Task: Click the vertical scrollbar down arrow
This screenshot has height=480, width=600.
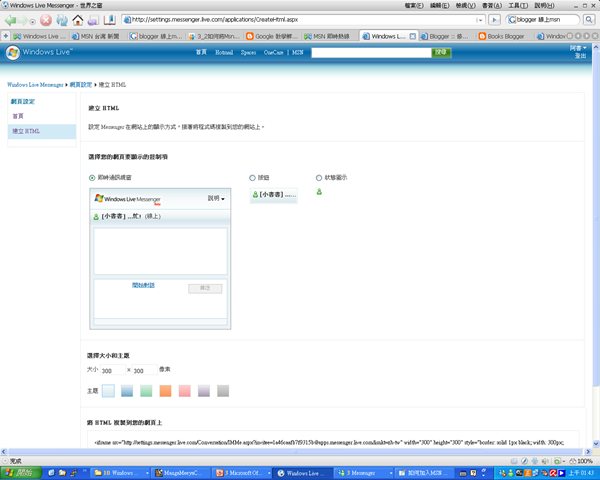Action: [596, 444]
